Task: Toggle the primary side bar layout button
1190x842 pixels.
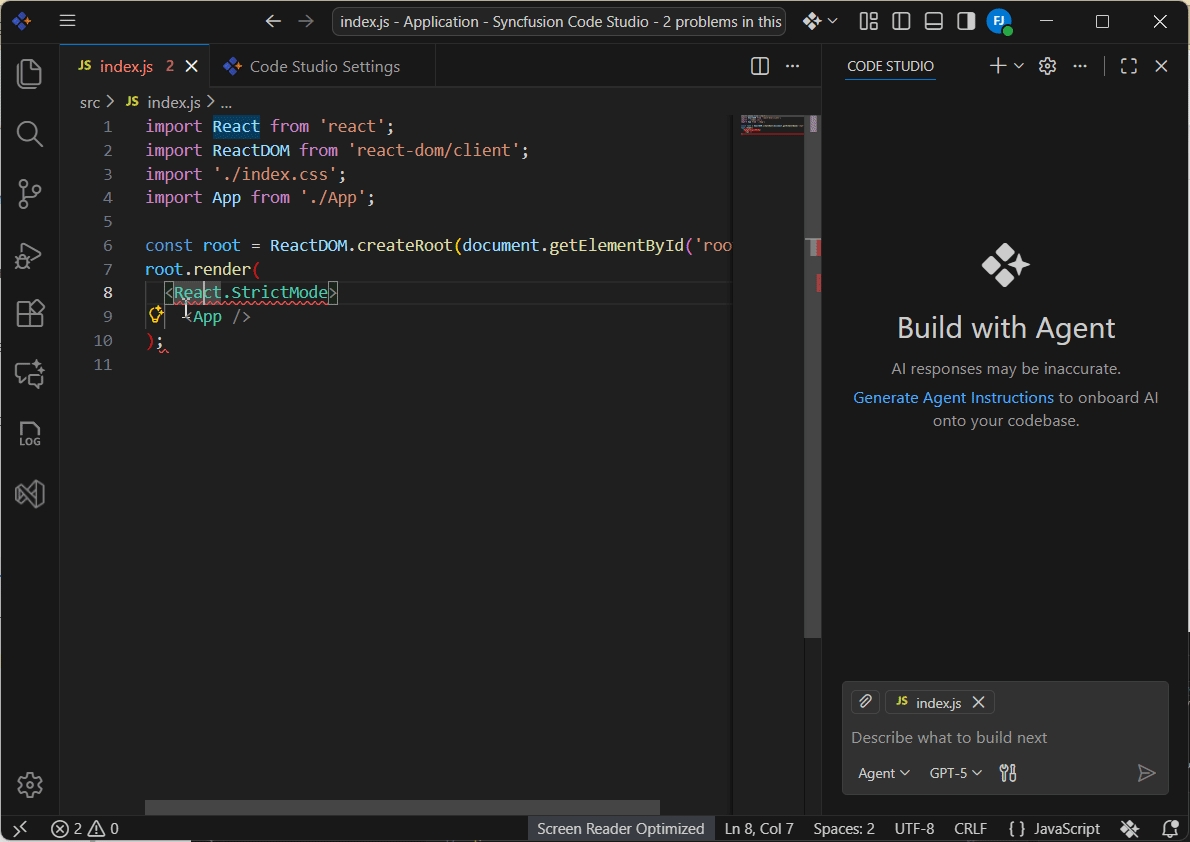Action: pyautogui.click(x=901, y=21)
